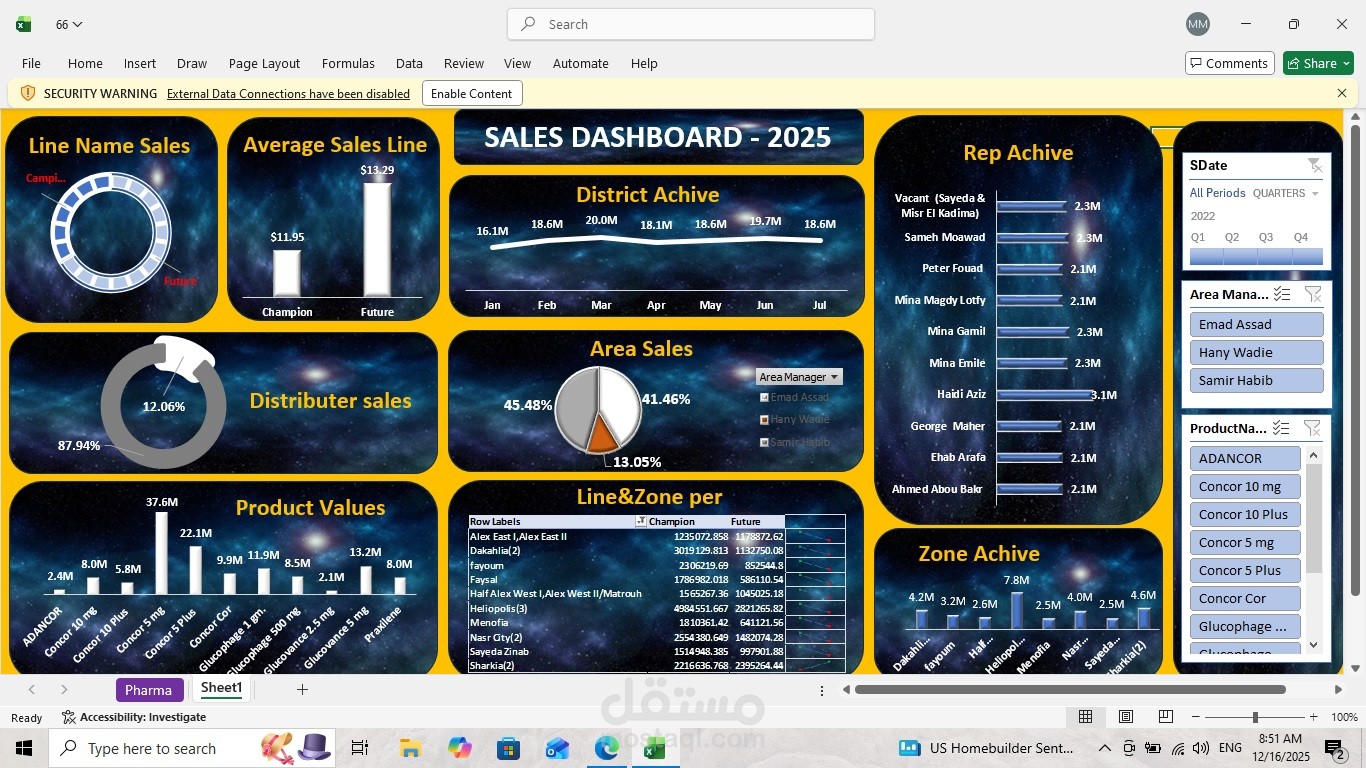Image resolution: width=1366 pixels, height=768 pixels.
Task: Switch to the Pharma sheet tab
Action: click(x=149, y=690)
